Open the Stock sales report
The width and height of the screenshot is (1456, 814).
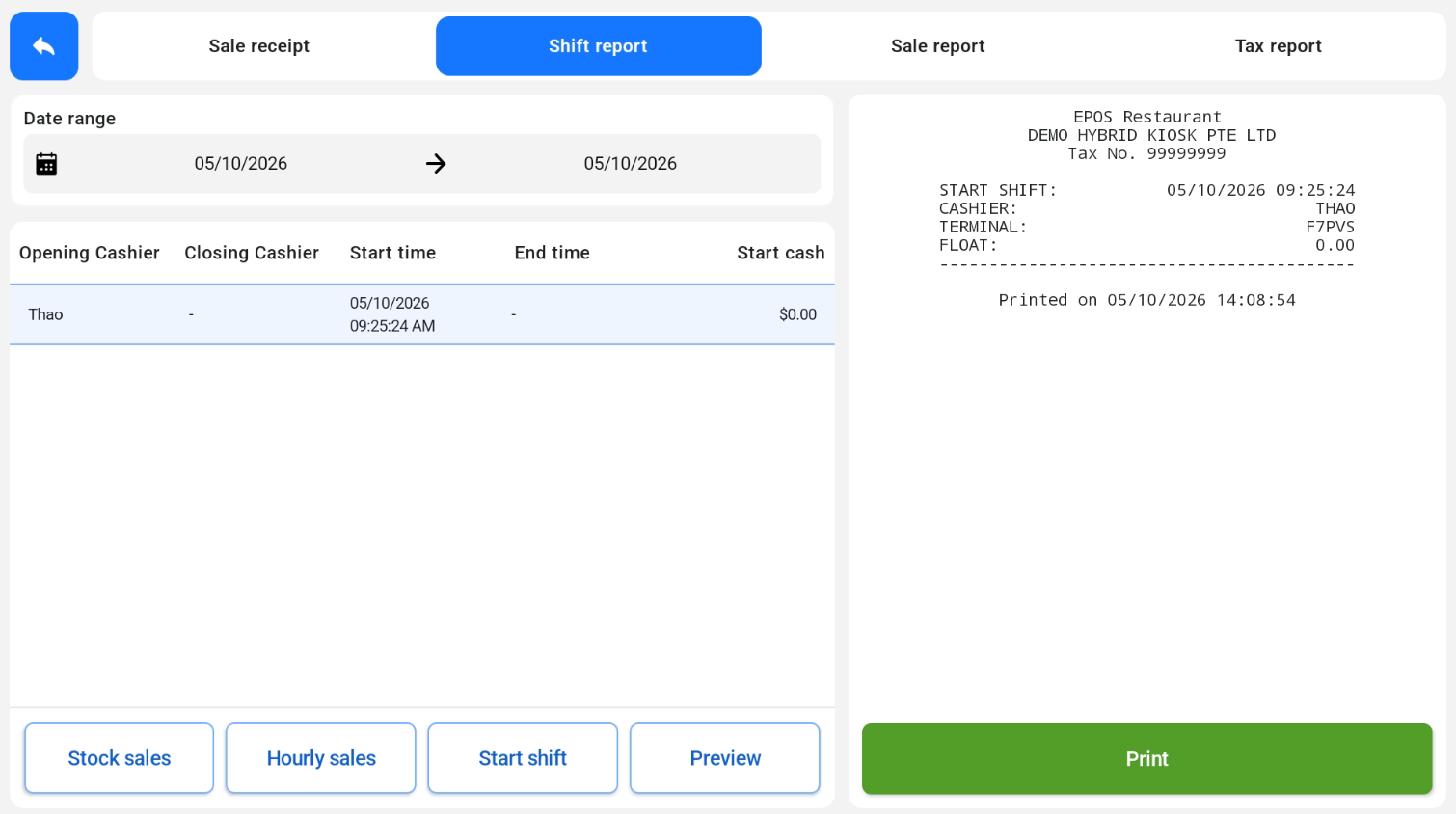click(120, 758)
